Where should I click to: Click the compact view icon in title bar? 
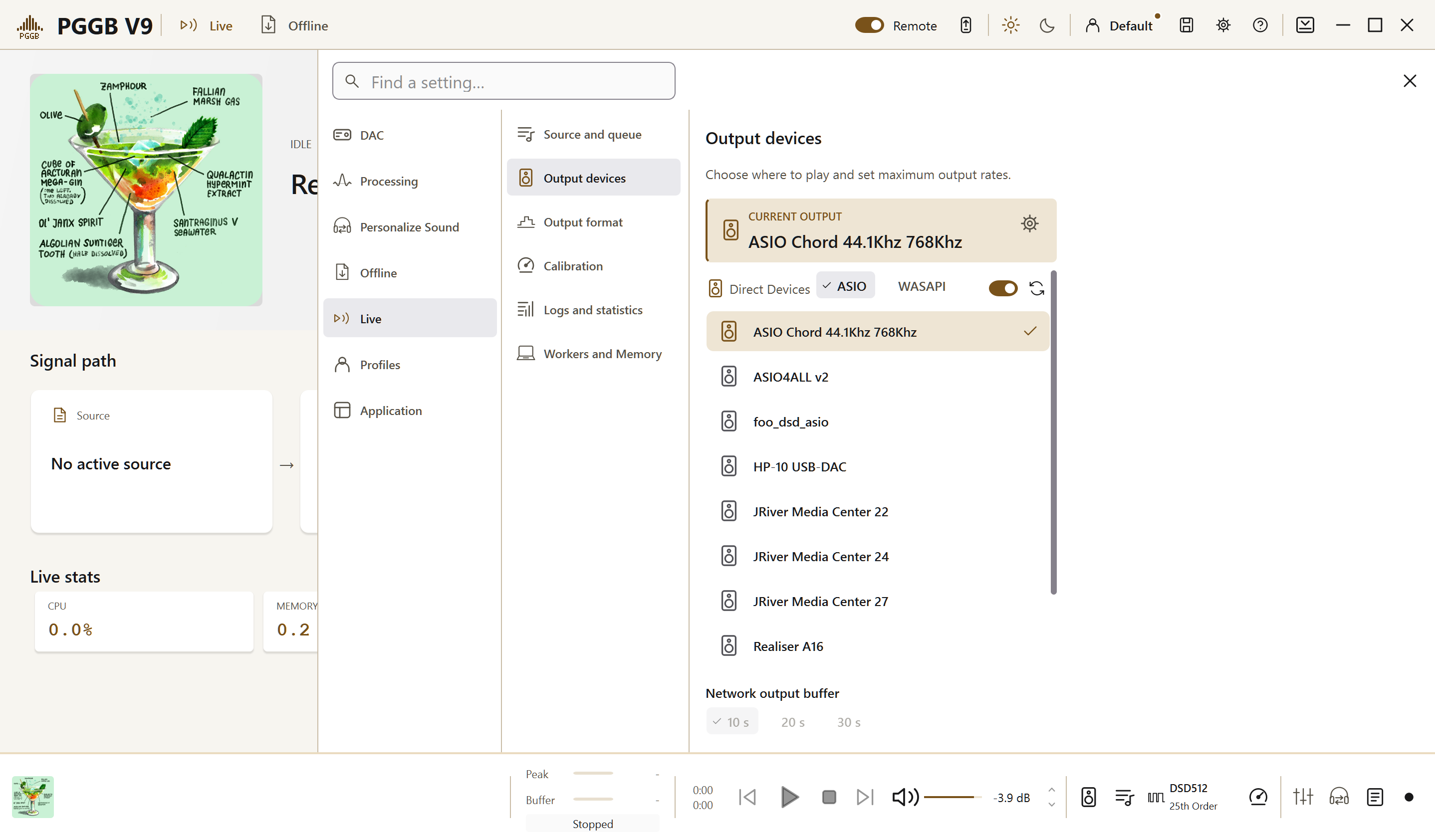[x=1305, y=25]
